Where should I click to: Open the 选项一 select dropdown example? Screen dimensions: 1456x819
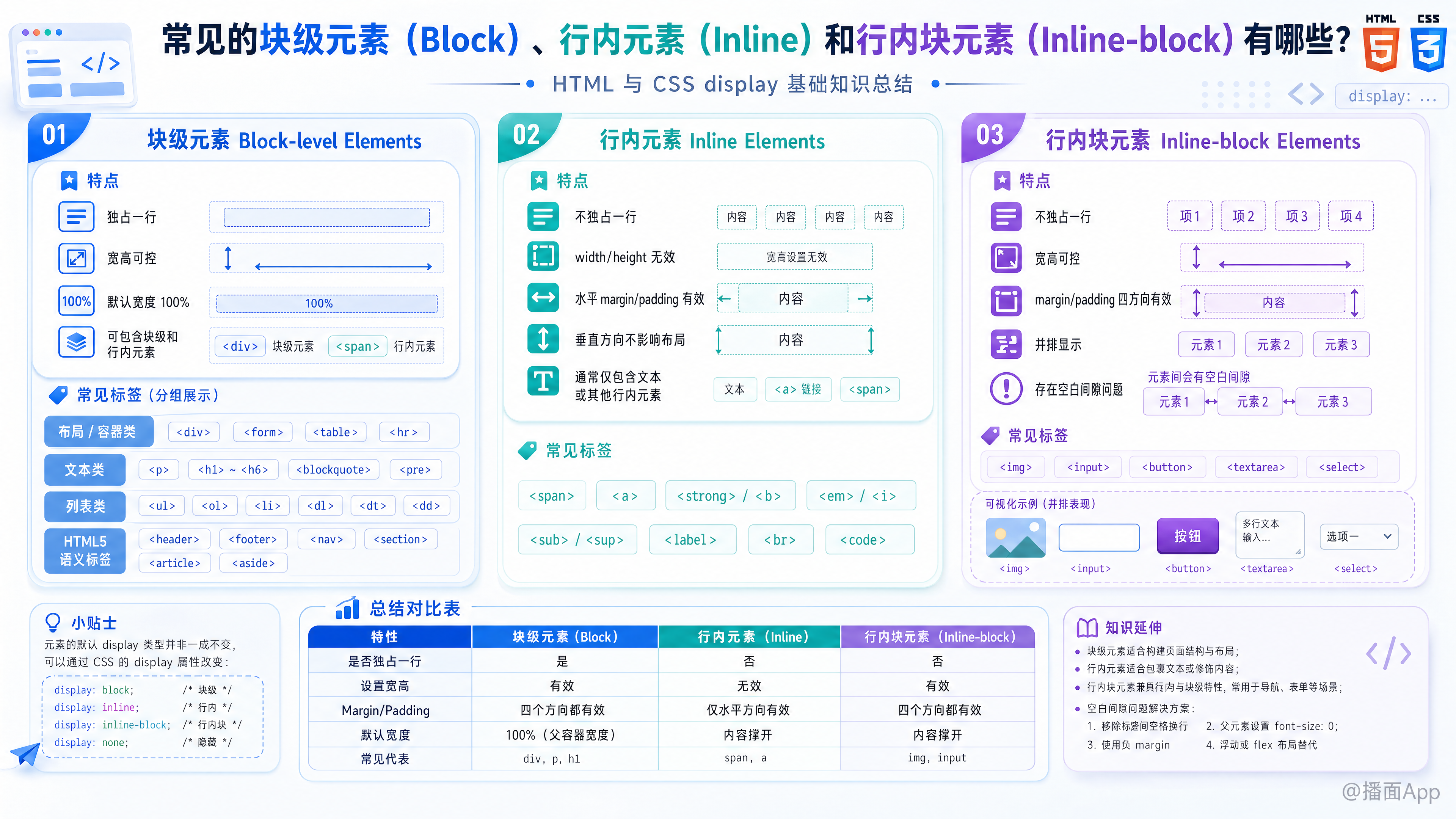(x=1359, y=537)
